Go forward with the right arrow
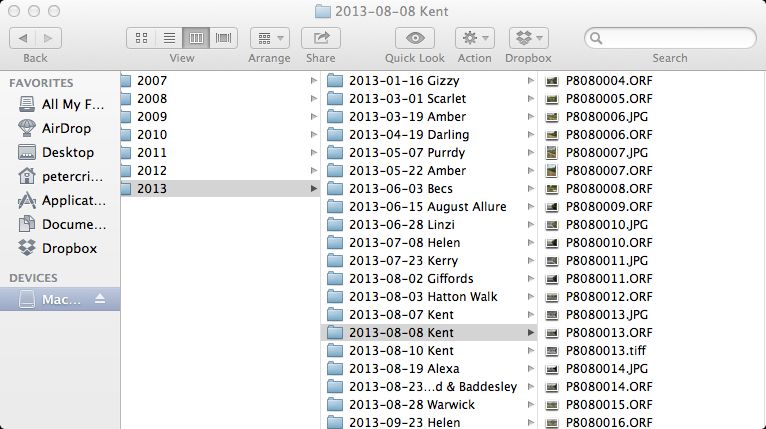 pyautogui.click(x=48, y=38)
